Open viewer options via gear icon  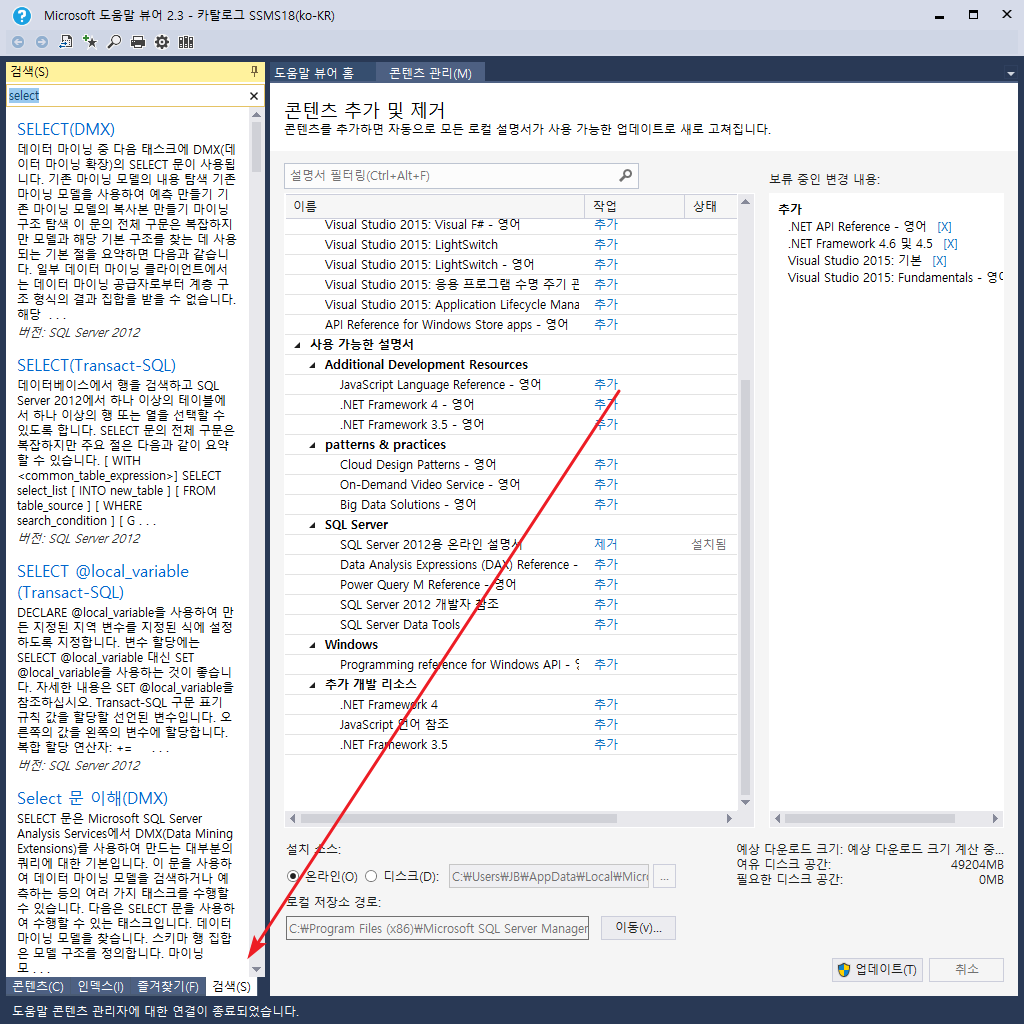(161, 42)
